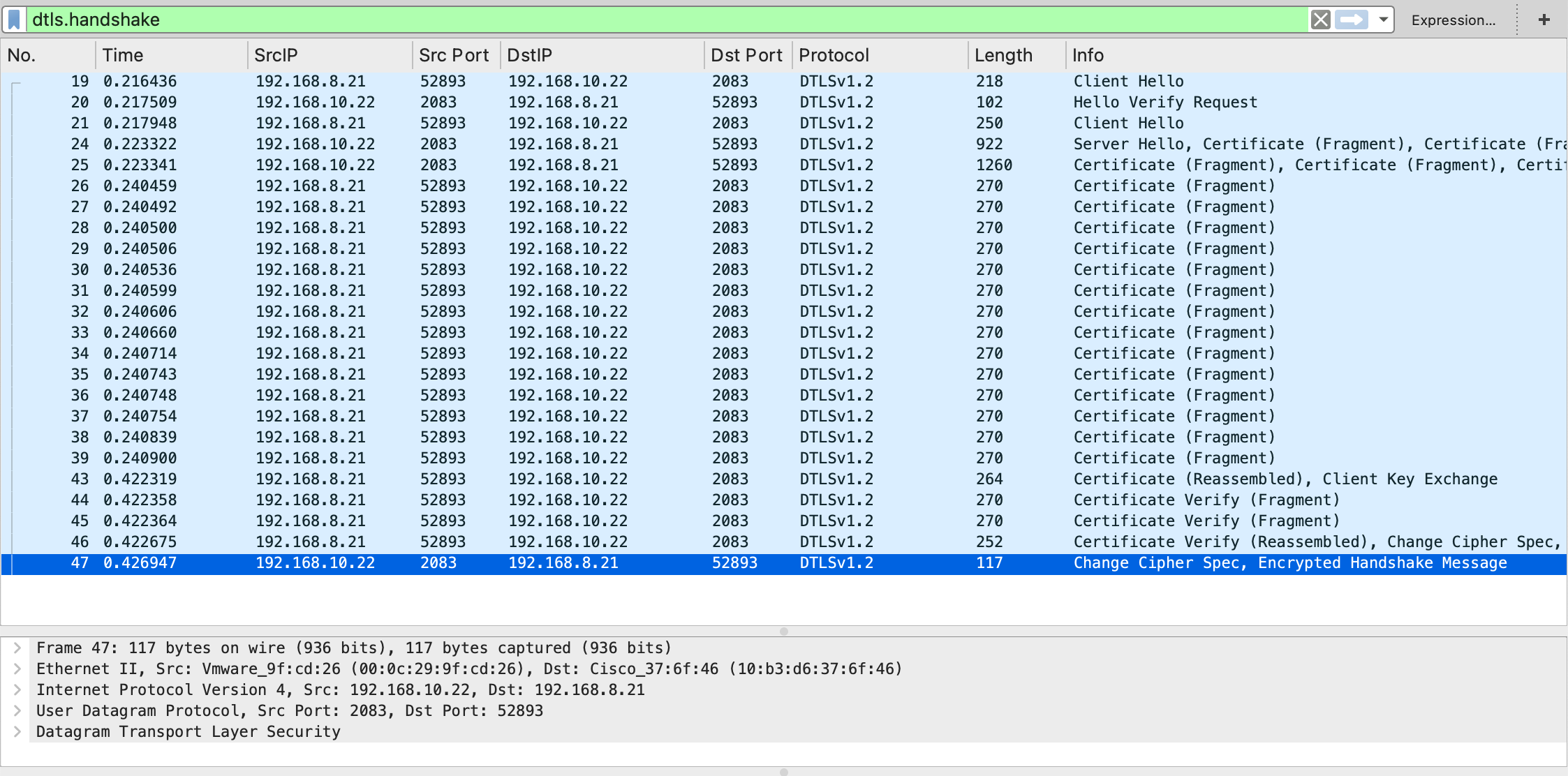Expand the User Datagram Protocol section

(17, 710)
